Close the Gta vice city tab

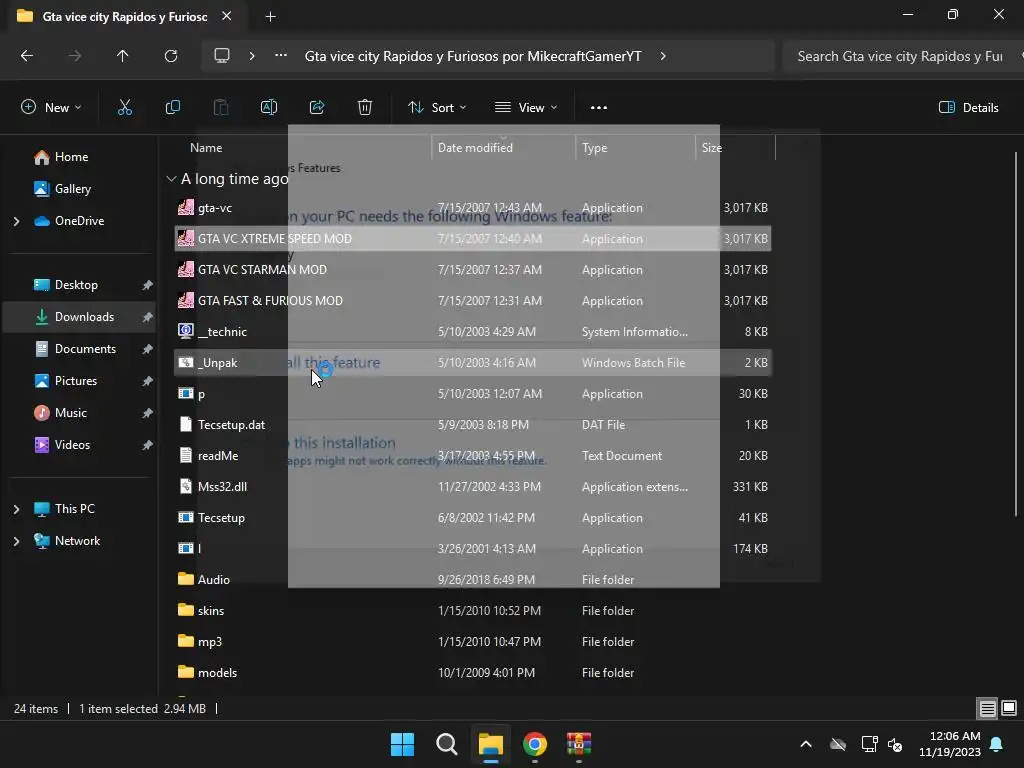click(227, 16)
